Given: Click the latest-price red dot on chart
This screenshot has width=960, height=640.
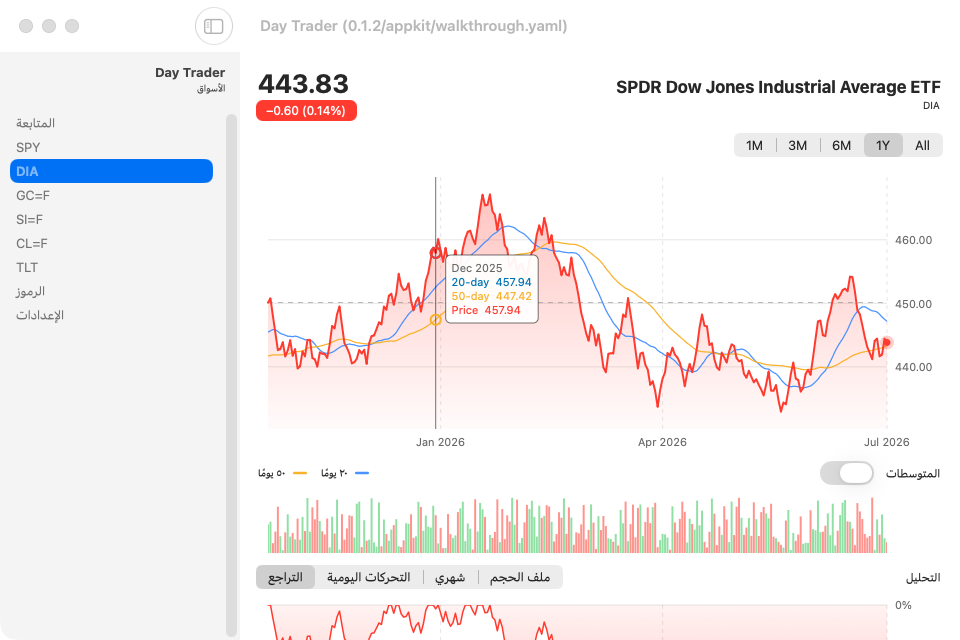Looking at the screenshot, I should click(887, 342).
